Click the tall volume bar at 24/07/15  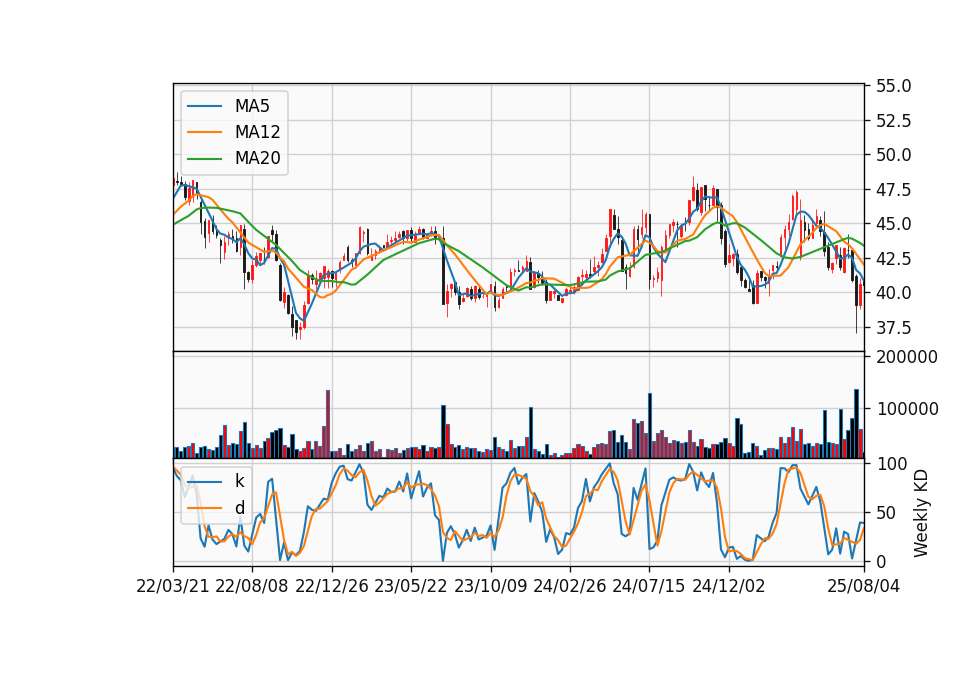[650, 426]
